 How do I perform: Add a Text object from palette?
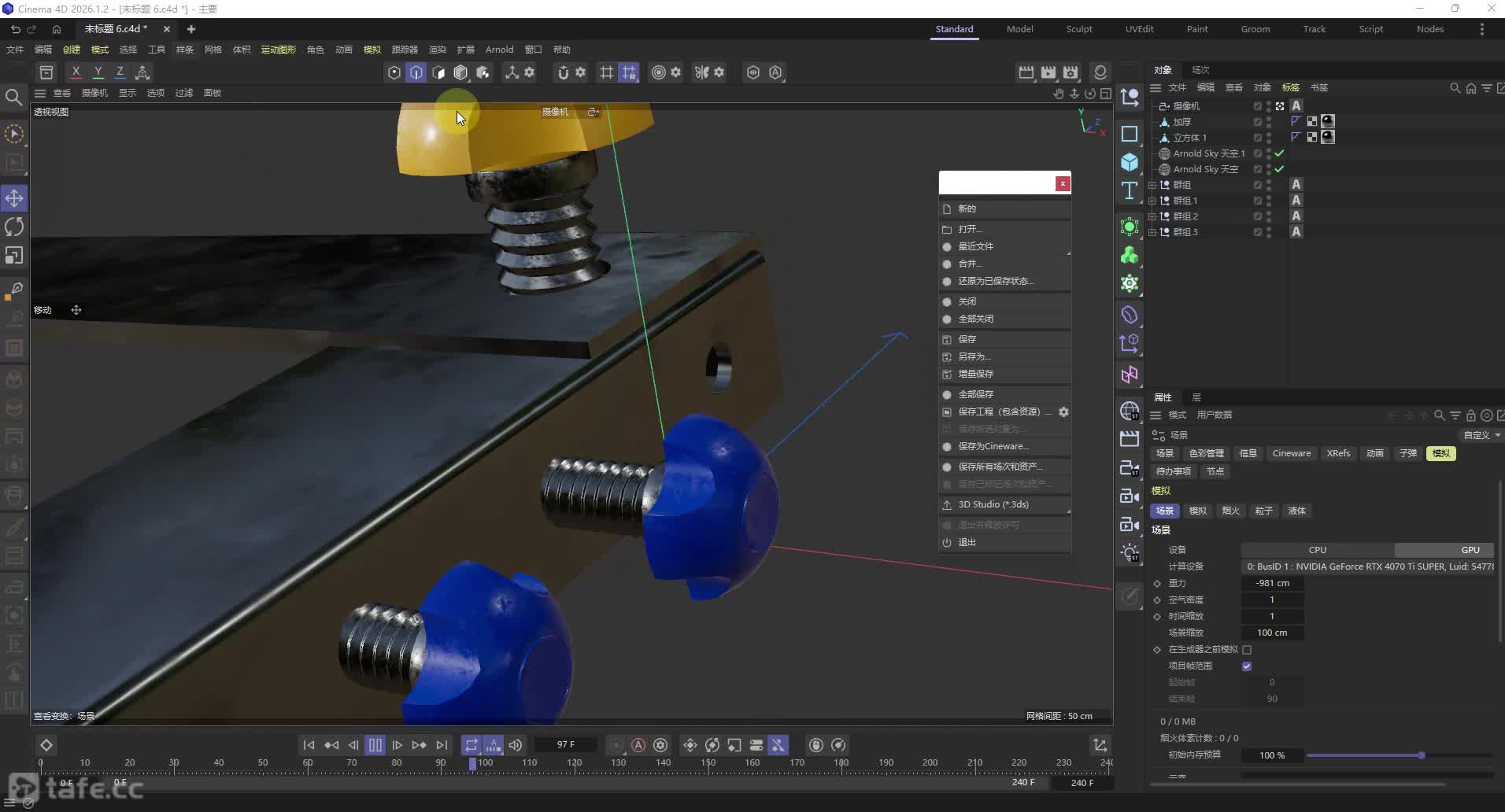(1130, 190)
